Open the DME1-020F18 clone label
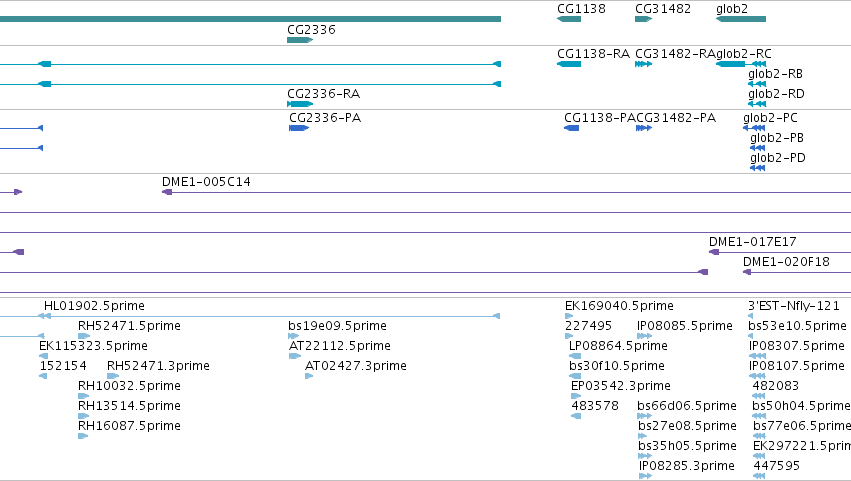This screenshot has width=851, height=481. tap(786, 262)
